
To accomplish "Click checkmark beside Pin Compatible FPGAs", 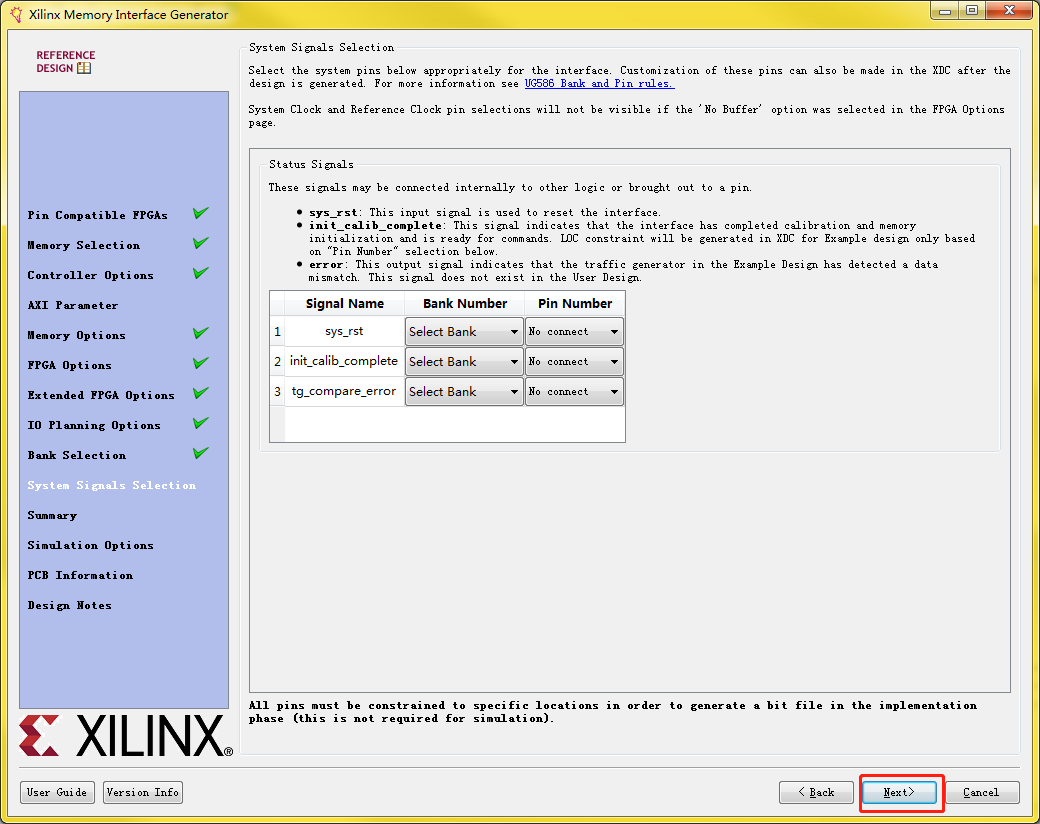I will [x=200, y=212].
